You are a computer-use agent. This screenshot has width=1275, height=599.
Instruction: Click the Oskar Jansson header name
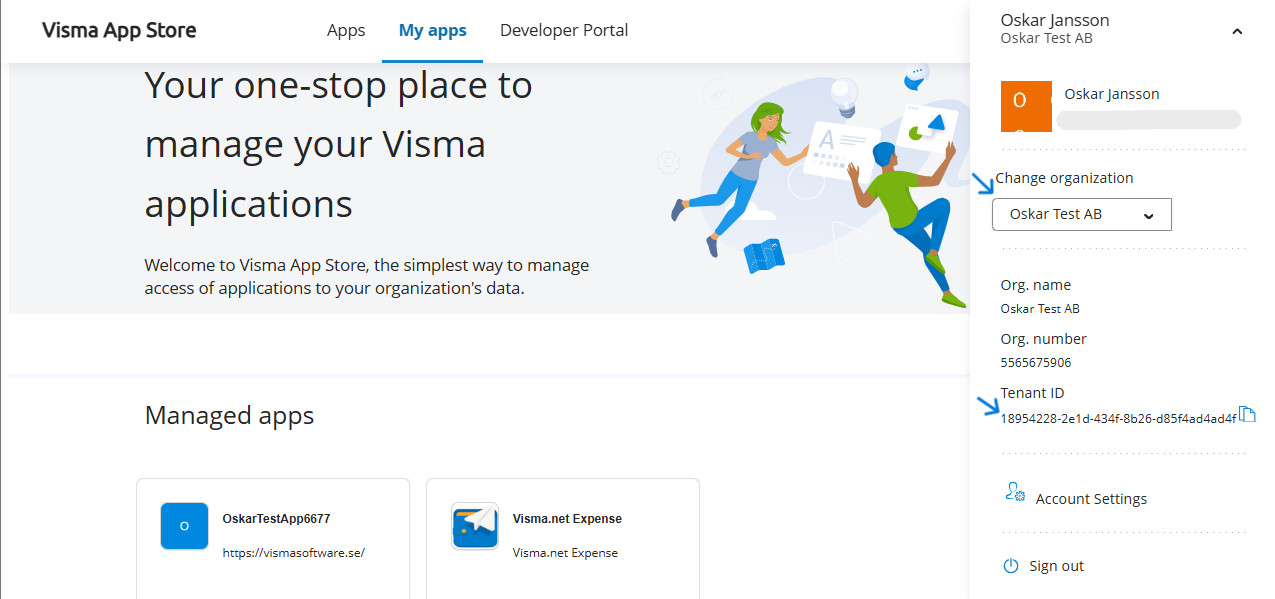tap(1055, 20)
